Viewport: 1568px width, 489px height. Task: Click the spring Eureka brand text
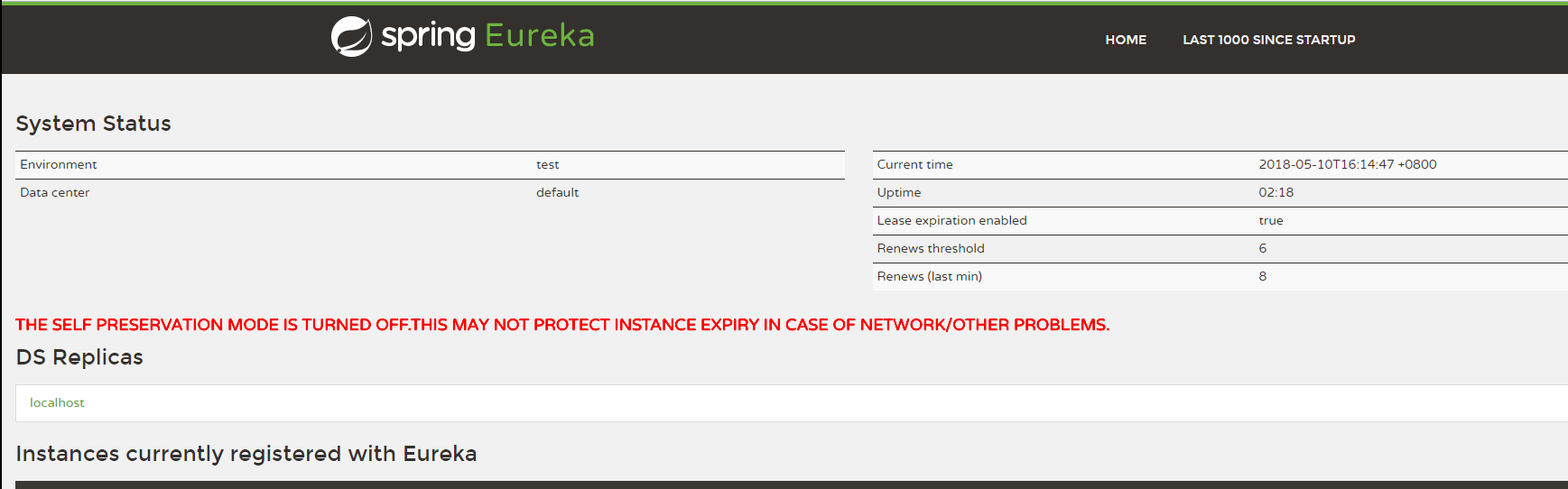coord(487,35)
